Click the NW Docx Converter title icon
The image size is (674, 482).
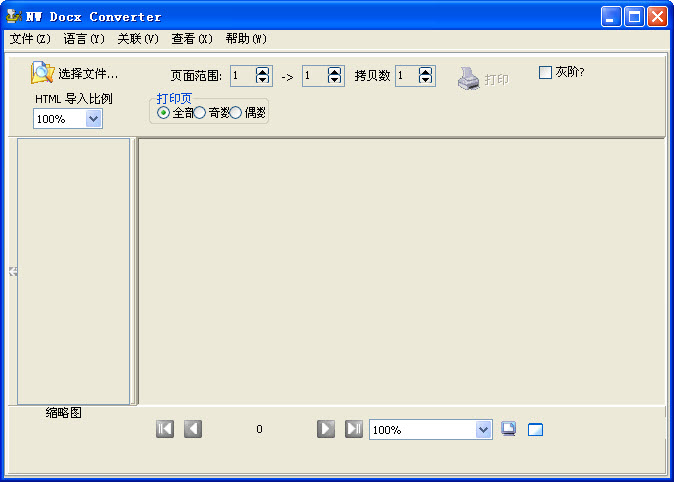click(14, 16)
